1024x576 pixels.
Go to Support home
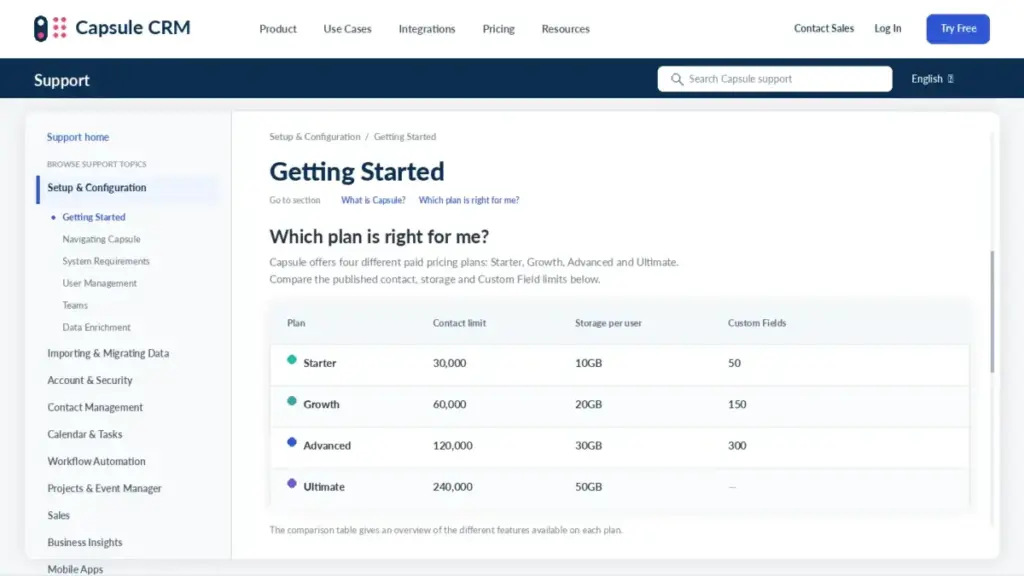click(78, 137)
